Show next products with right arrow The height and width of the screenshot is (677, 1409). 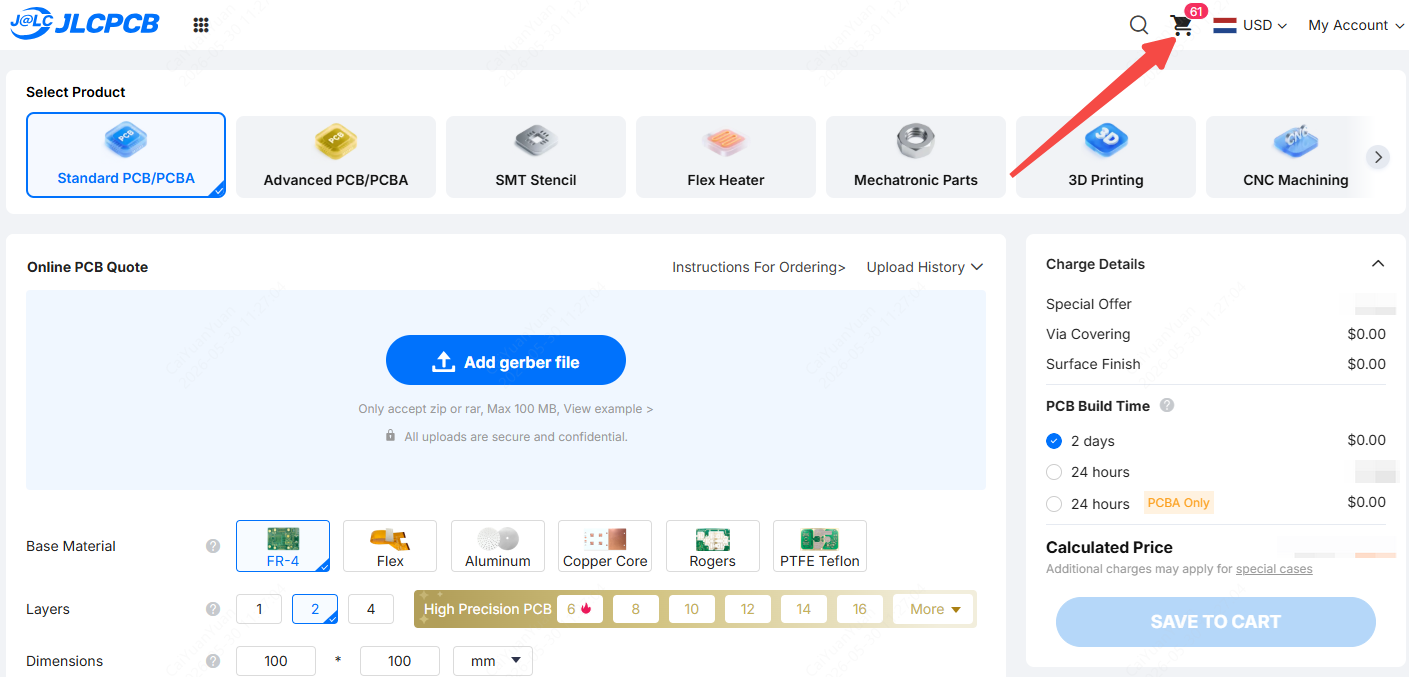click(1378, 157)
